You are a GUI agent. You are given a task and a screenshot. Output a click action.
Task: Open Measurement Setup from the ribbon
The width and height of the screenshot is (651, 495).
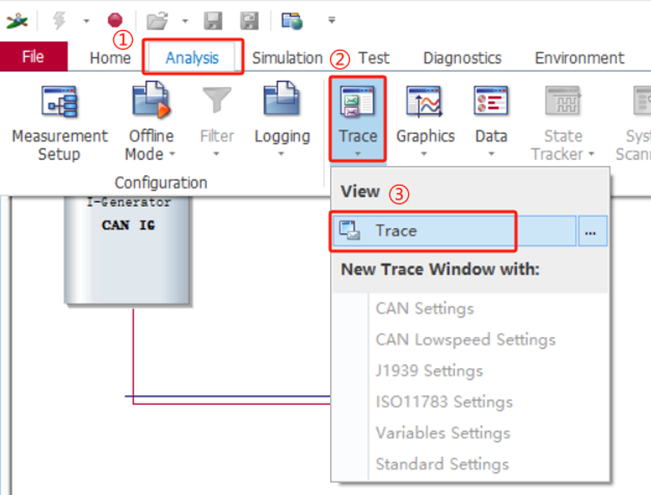[59, 123]
